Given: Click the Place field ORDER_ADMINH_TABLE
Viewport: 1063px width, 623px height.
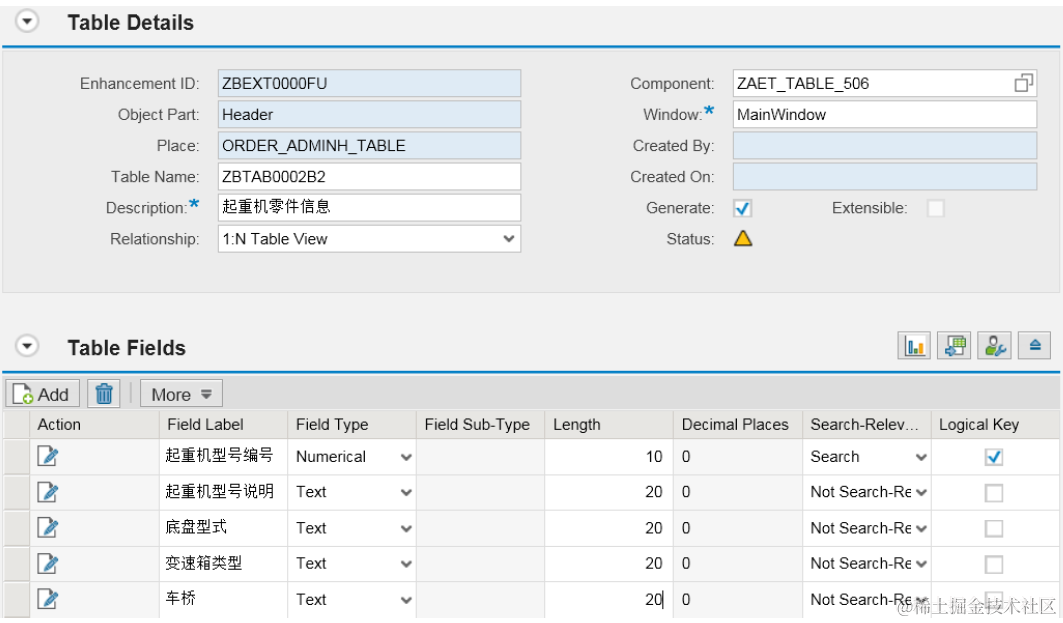Looking at the screenshot, I should [x=369, y=146].
